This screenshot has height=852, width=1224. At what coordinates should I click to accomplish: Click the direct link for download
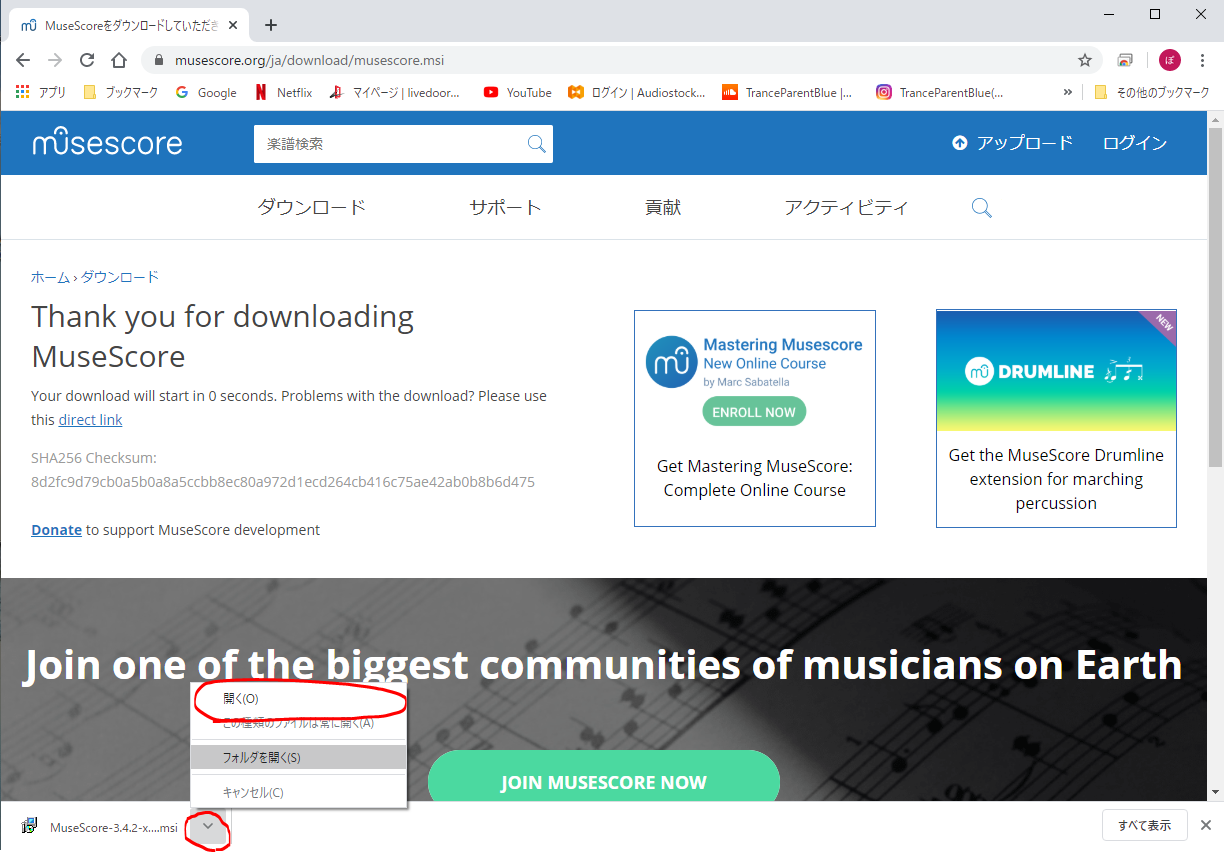pyautogui.click(x=90, y=420)
